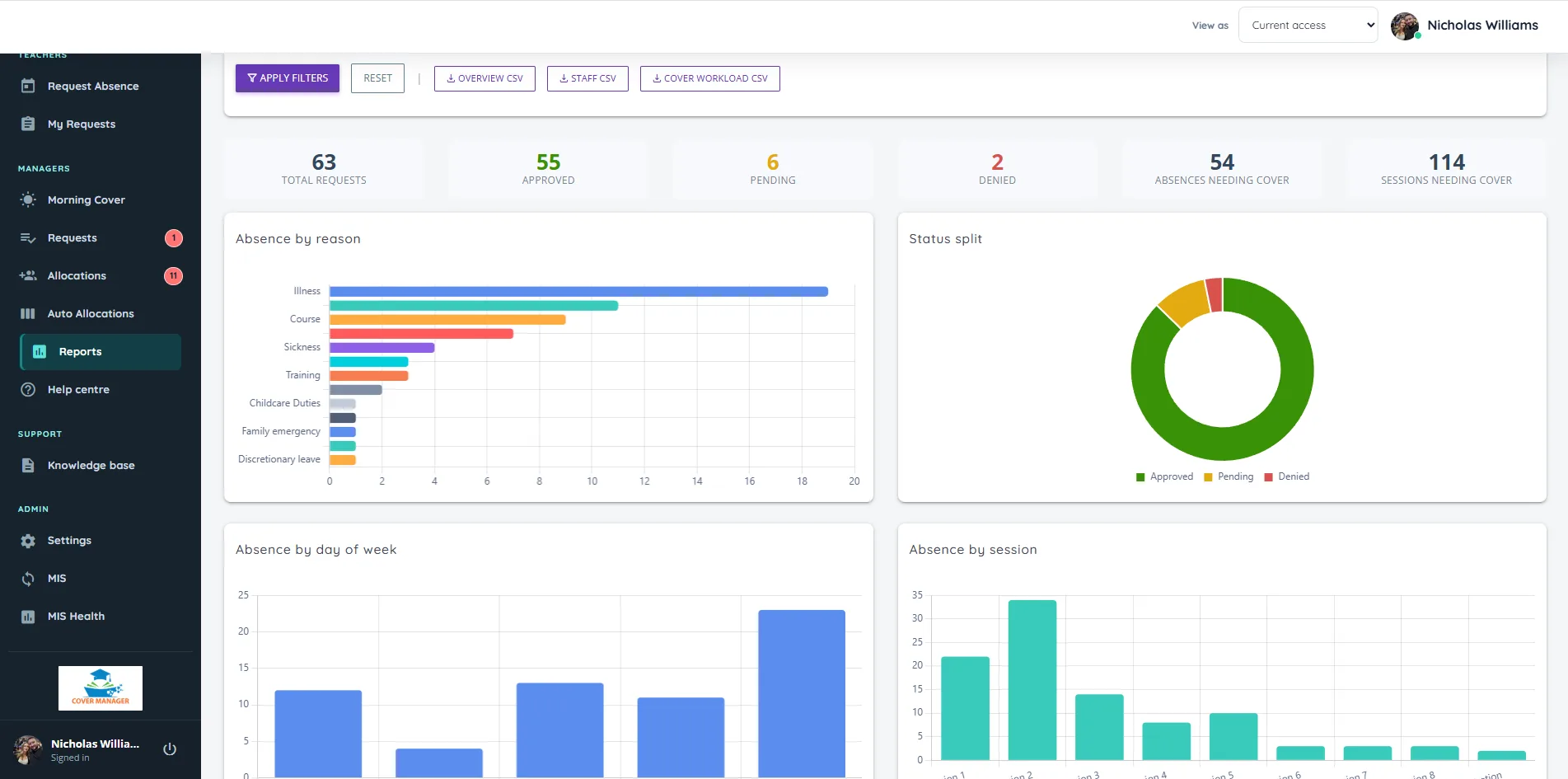Toggle Pending legend swatch in Status split
Screen dimensions: 1568x779
[x=1208, y=477]
